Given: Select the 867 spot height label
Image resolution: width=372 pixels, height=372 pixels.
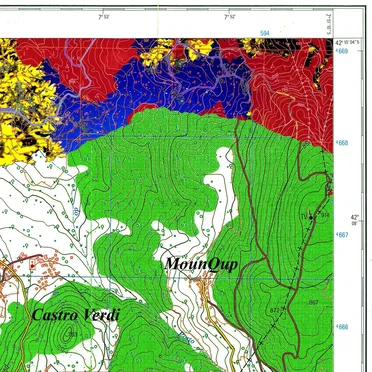Looking at the screenshot, I should pyautogui.click(x=314, y=303).
